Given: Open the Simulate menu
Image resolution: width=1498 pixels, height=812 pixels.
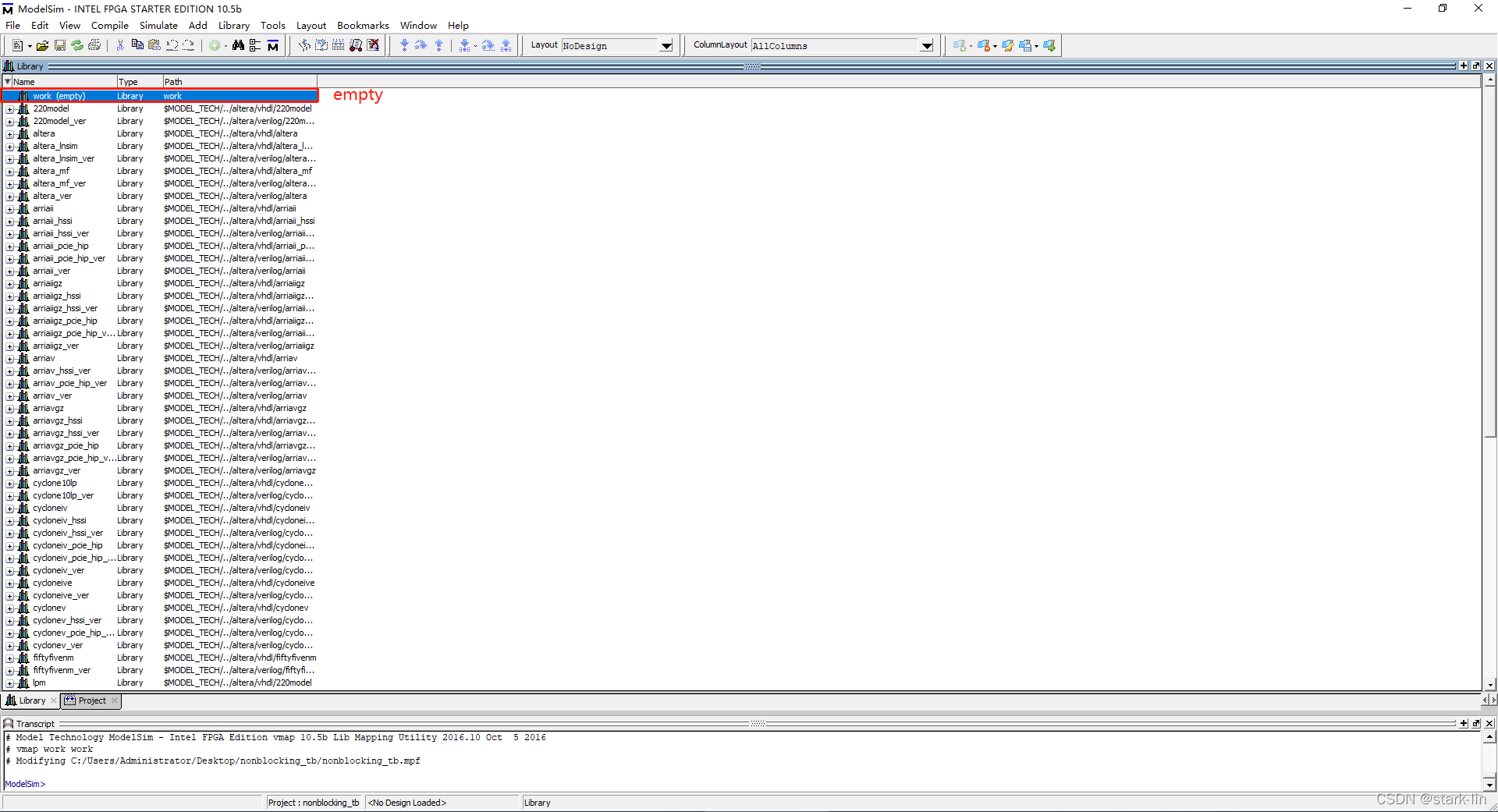Looking at the screenshot, I should (x=158, y=26).
